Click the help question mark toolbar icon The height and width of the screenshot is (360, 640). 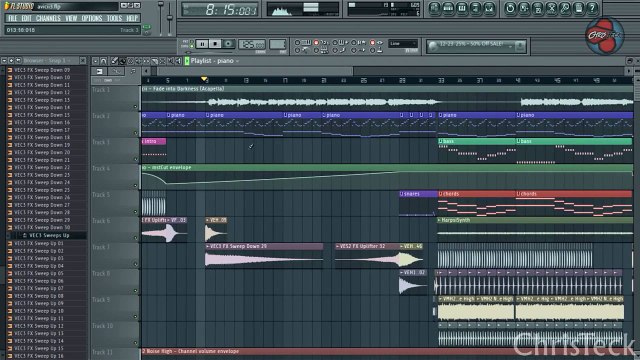point(592,9)
